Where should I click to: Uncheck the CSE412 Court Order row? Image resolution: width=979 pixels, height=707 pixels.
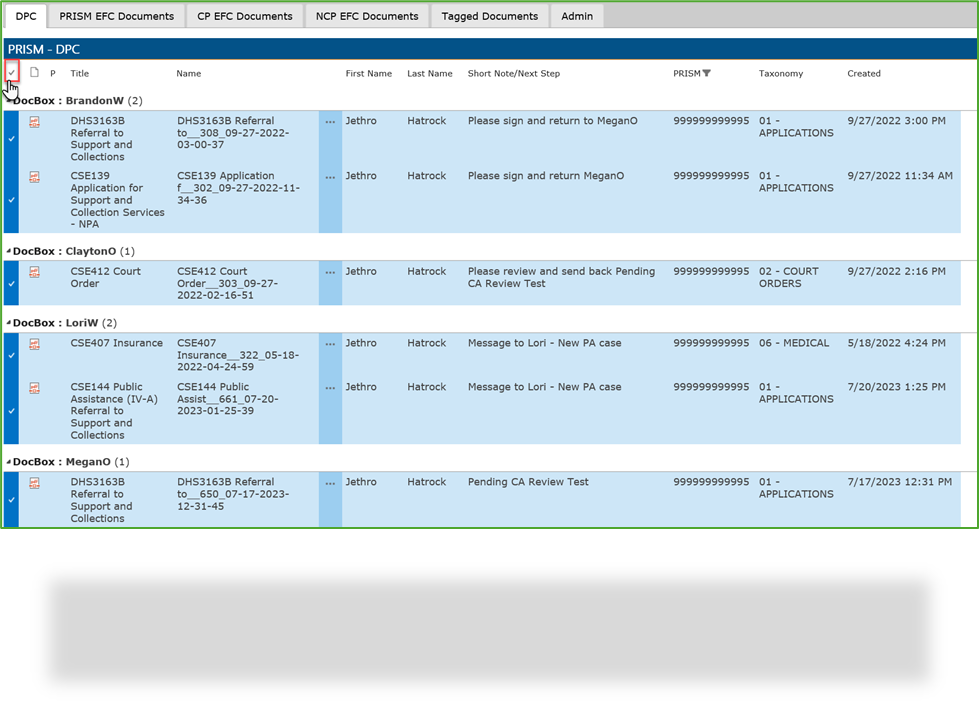click(x=11, y=283)
